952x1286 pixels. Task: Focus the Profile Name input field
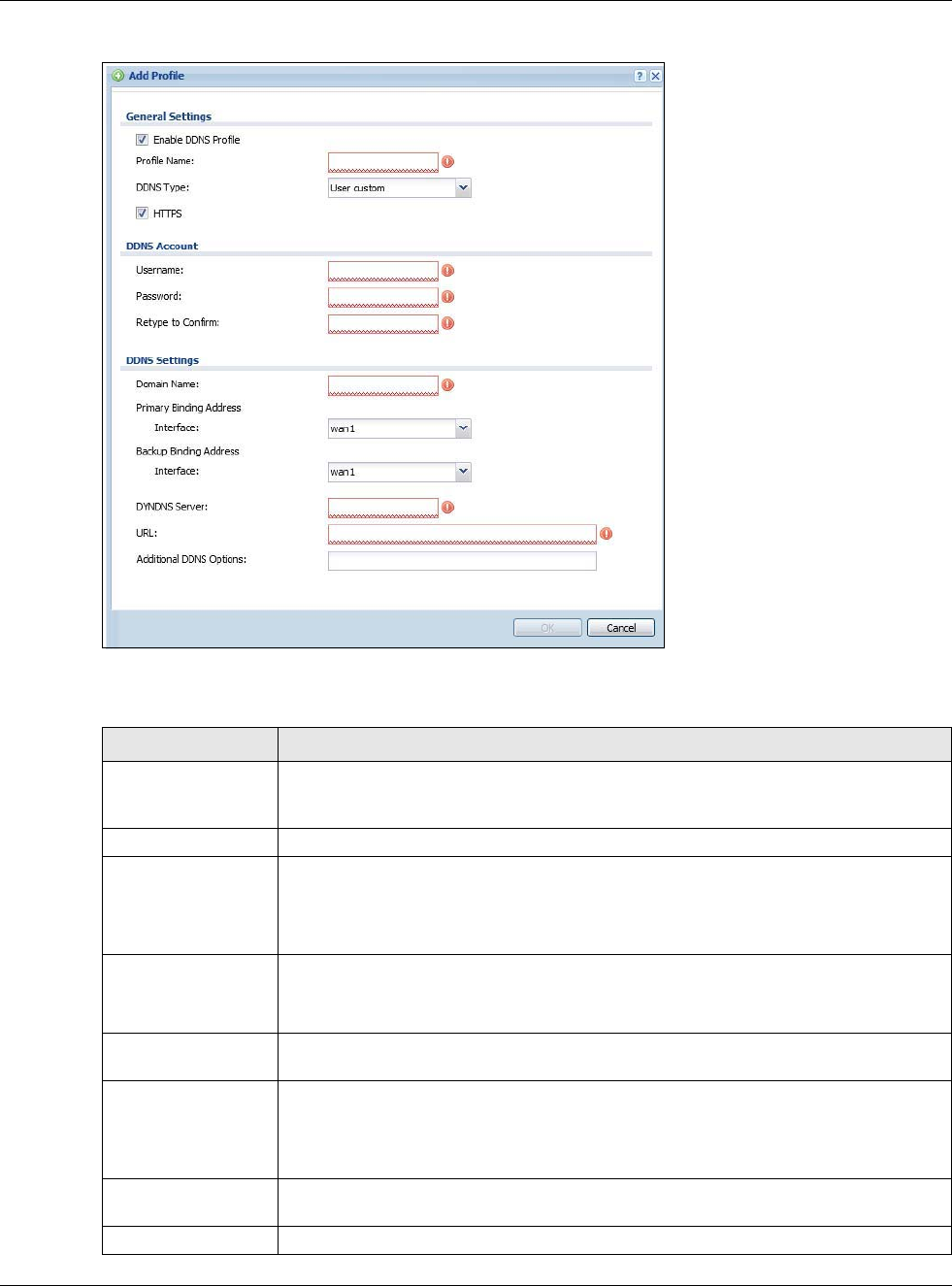[383, 162]
